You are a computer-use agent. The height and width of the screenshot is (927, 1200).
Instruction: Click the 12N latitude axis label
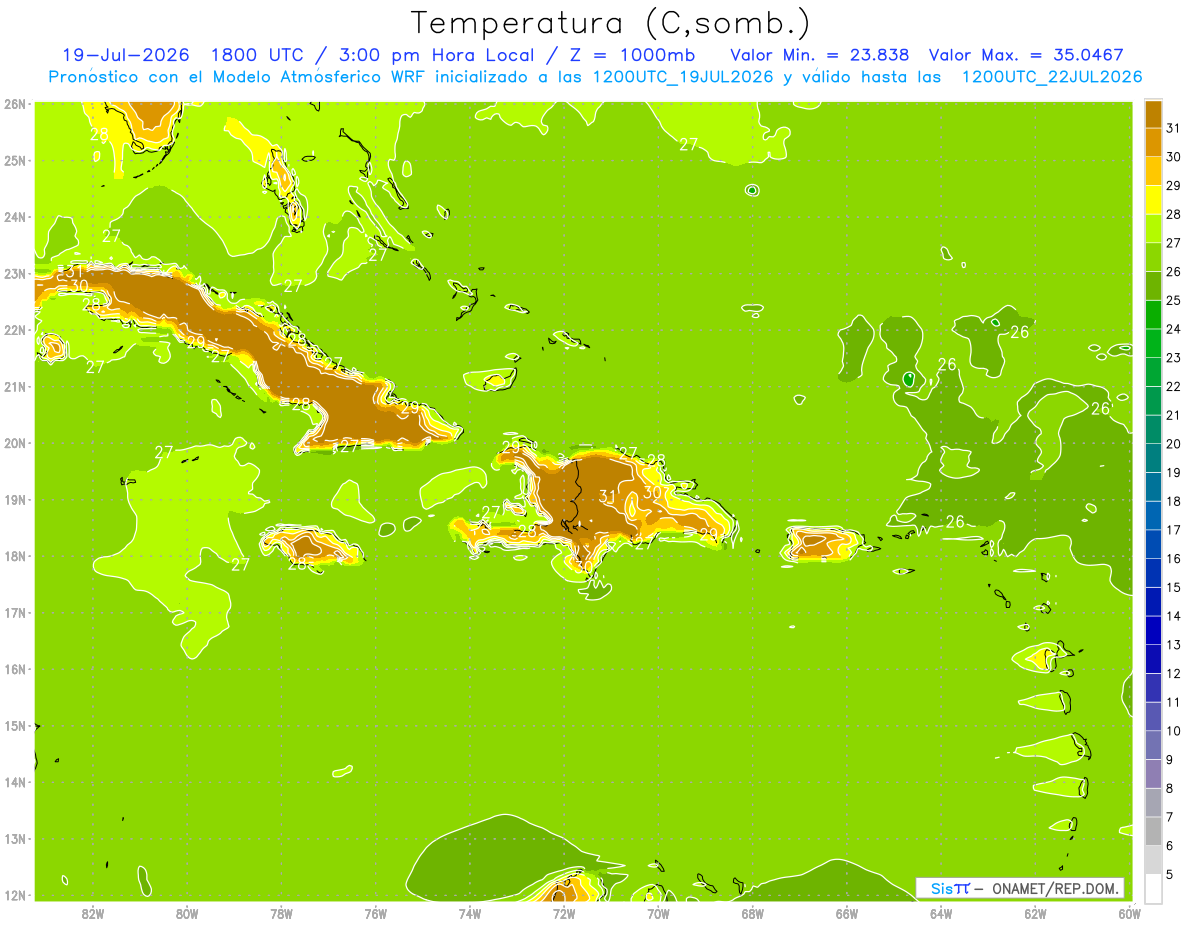(15, 895)
